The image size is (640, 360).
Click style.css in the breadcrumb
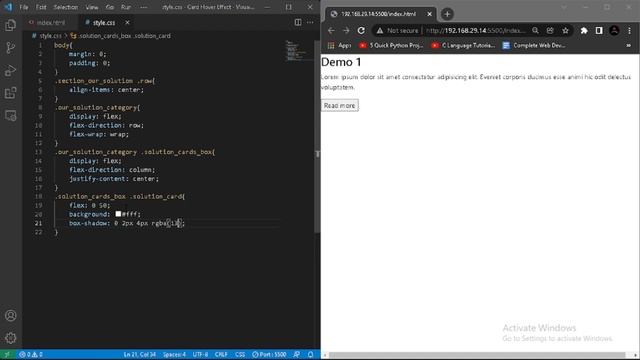click(50, 36)
